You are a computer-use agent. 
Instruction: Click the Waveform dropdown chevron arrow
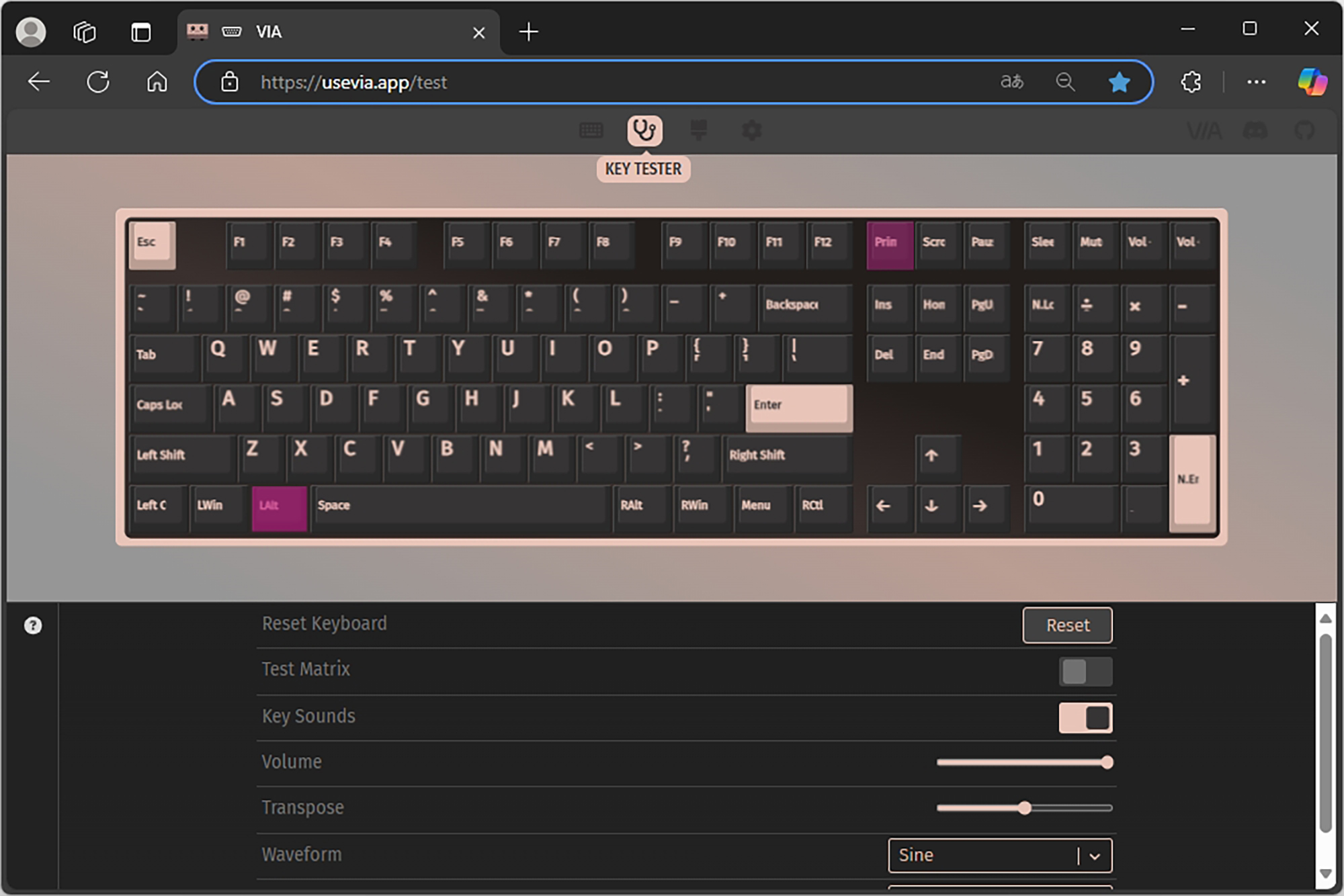(x=1095, y=856)
